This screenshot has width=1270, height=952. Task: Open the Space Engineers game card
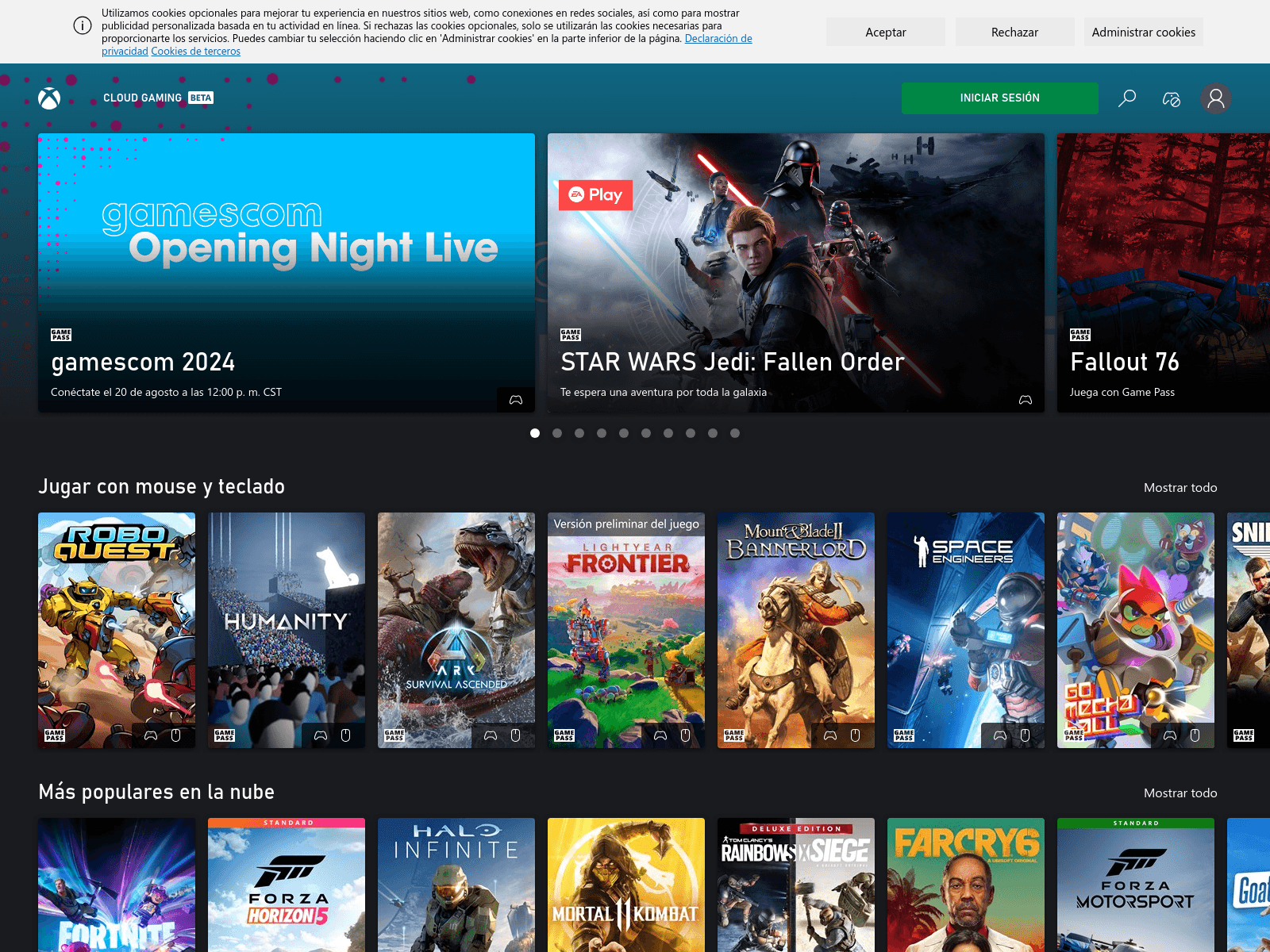click(x=966, y=630)
